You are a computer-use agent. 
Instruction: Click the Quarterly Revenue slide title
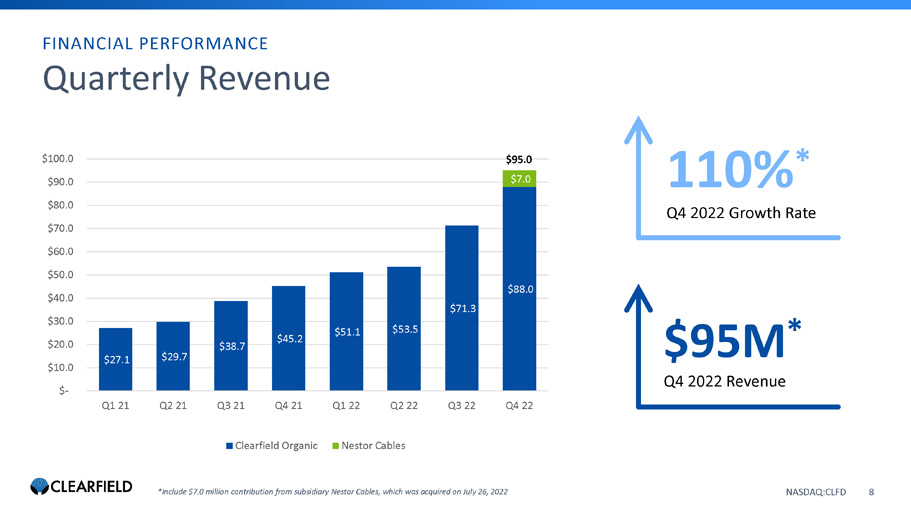186,79
